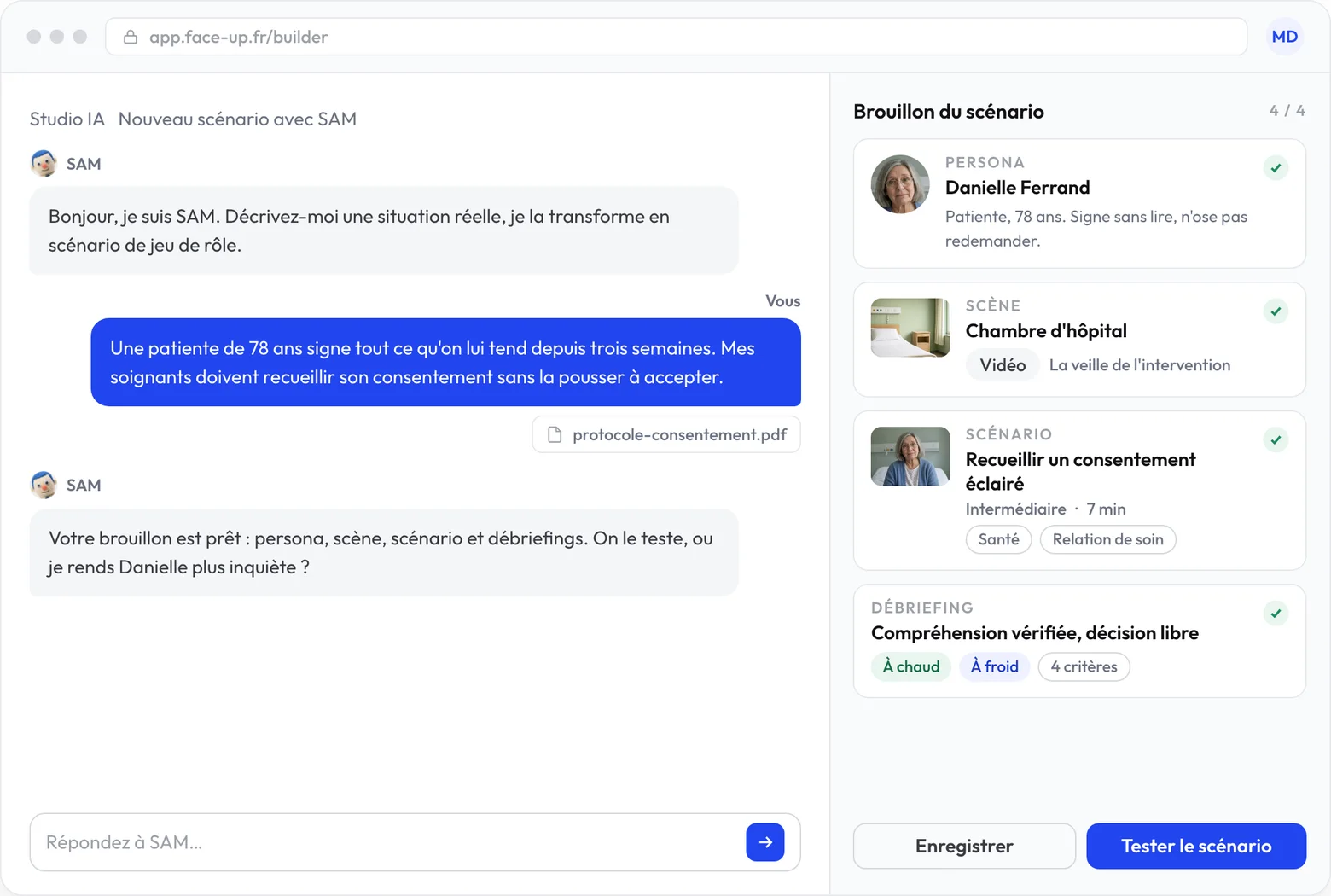Select the À froid debriefing tag

995,666
